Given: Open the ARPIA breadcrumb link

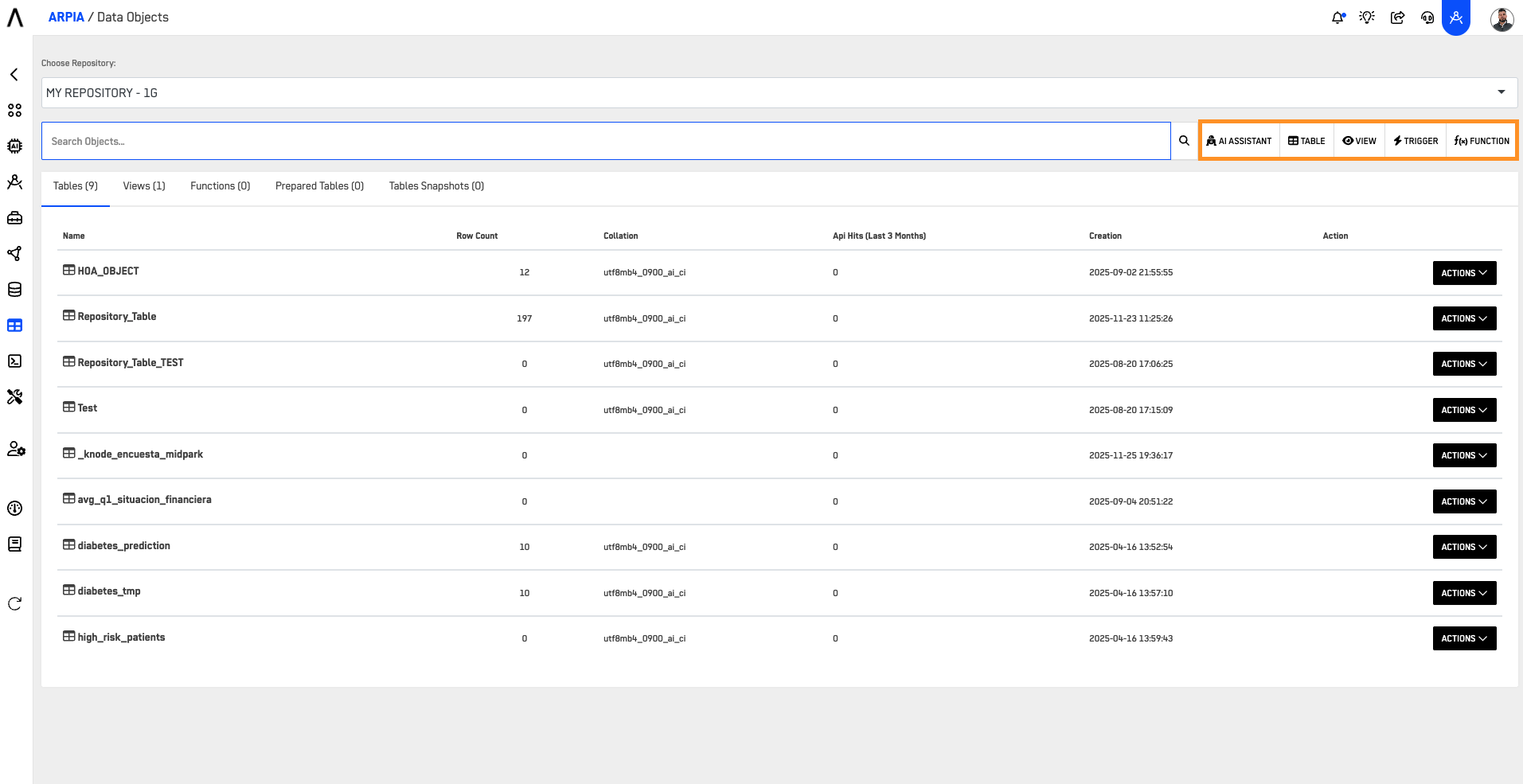Looking at the screenshot, I should pyautogui.click(x=66, y=16).
